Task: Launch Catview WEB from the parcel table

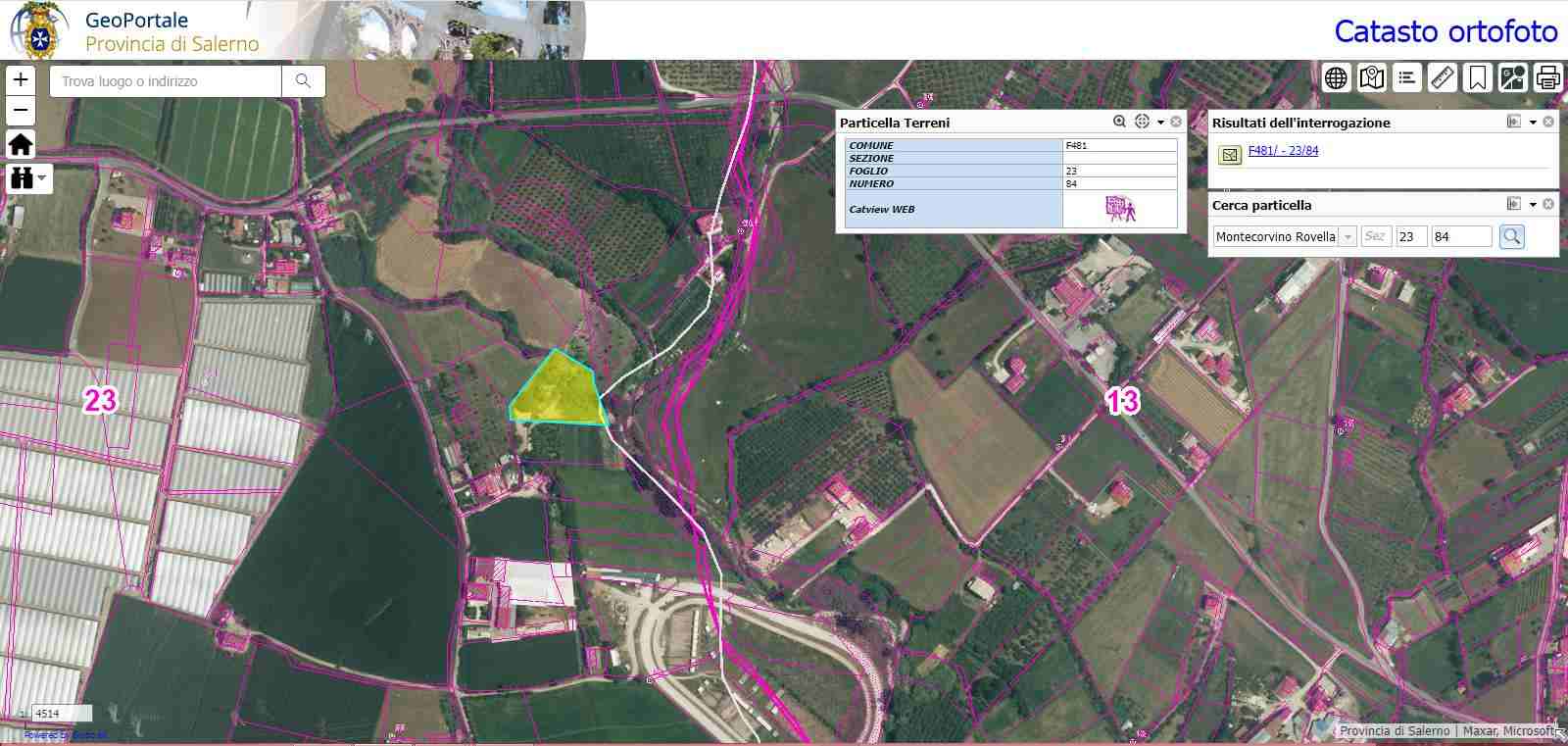Action: pyautogui.click(x=1119, y=209)
